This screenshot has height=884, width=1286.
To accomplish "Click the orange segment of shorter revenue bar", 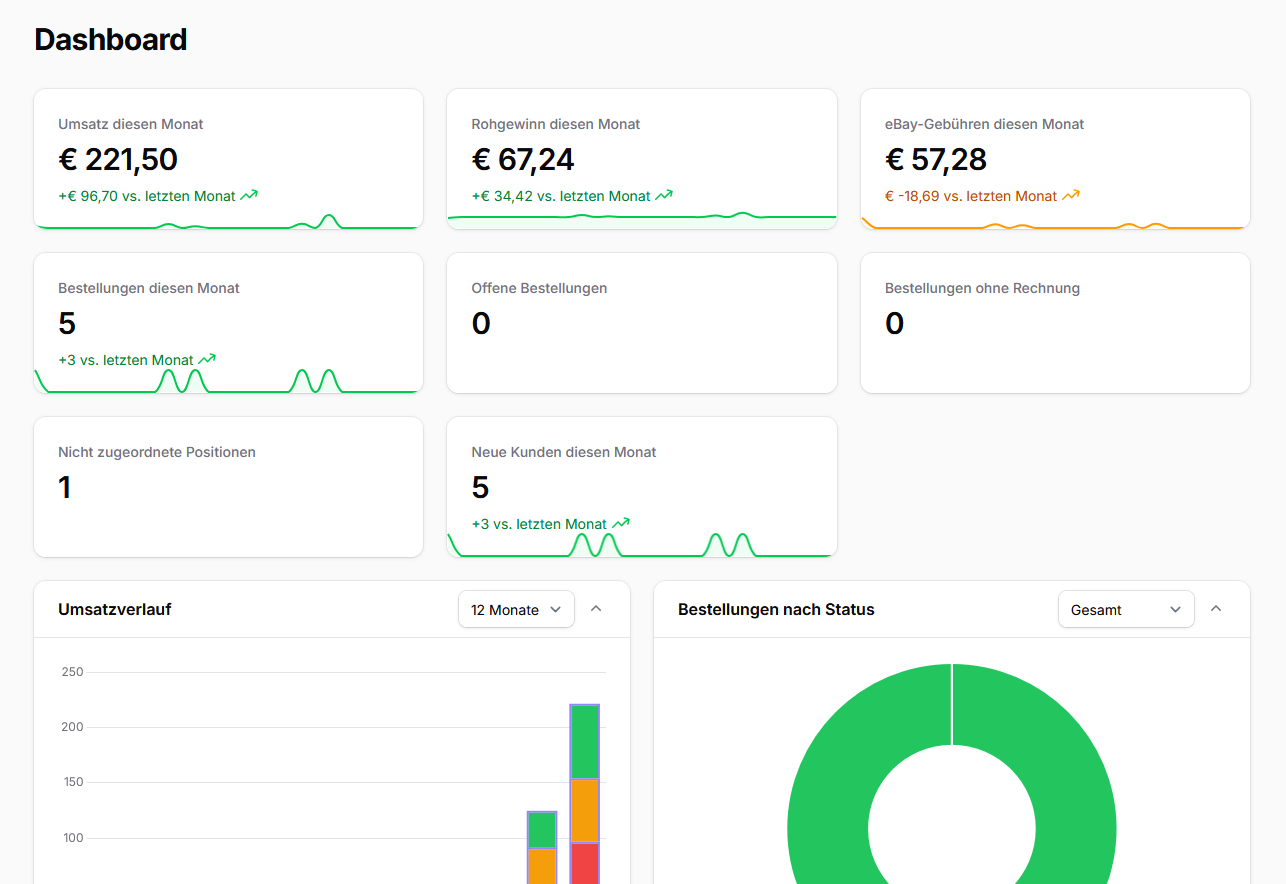I will click(542, 866).
